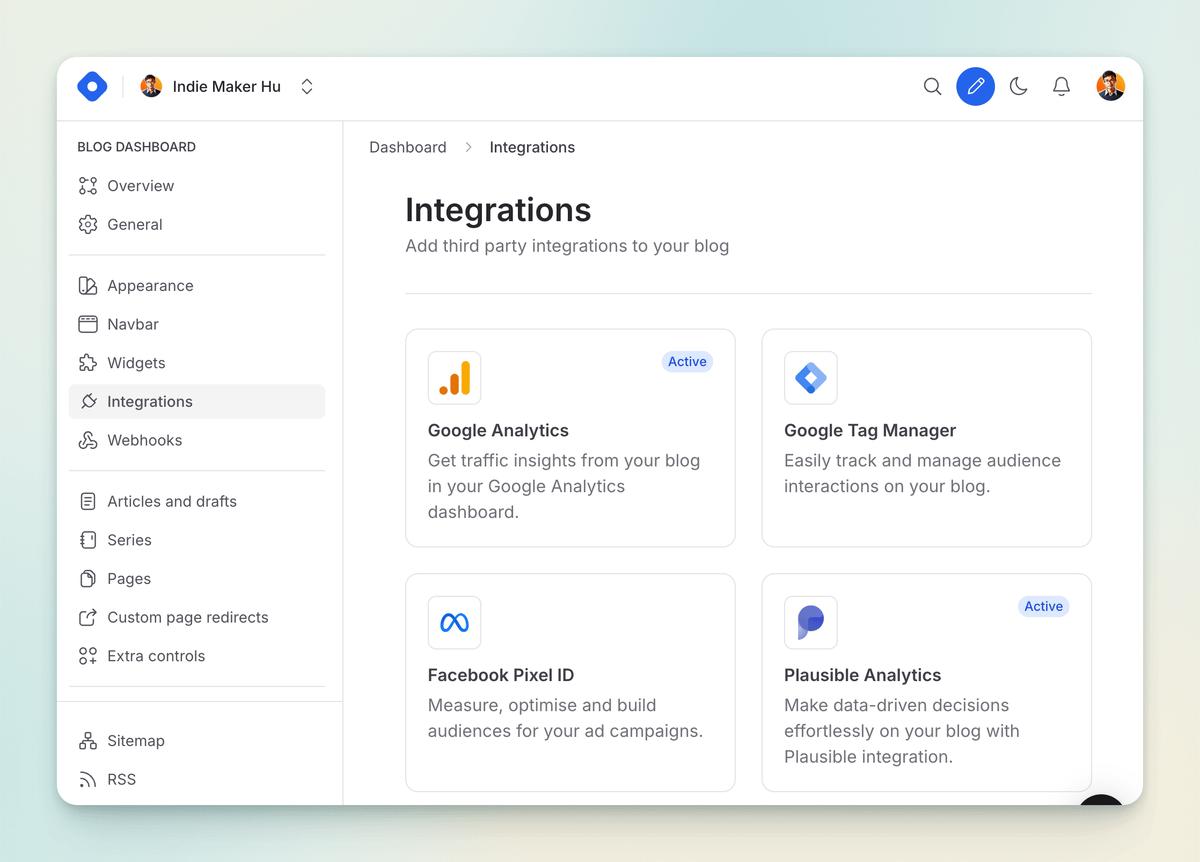The width and height of the screenshot is (1200, 862).
Task: Select the Google Tag Manager icon
Action: point(810,378)
